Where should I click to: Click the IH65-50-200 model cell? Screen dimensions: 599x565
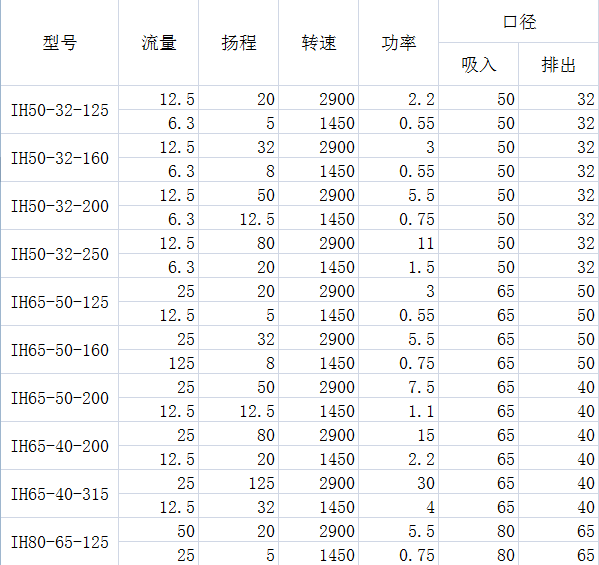[x=60, y=398]
